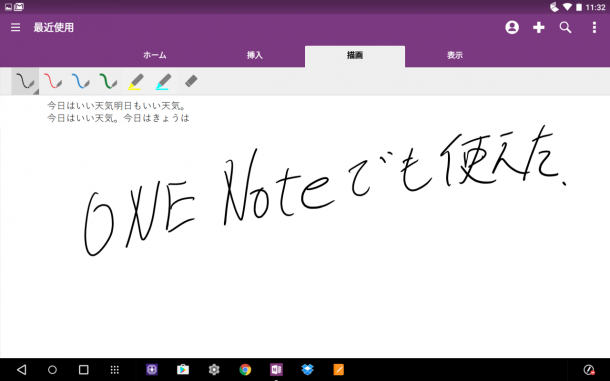The height and width of the screenshot is (381, 610).
Task: Tap the image notification icon in status bar
Action: (x=8, y=7)
